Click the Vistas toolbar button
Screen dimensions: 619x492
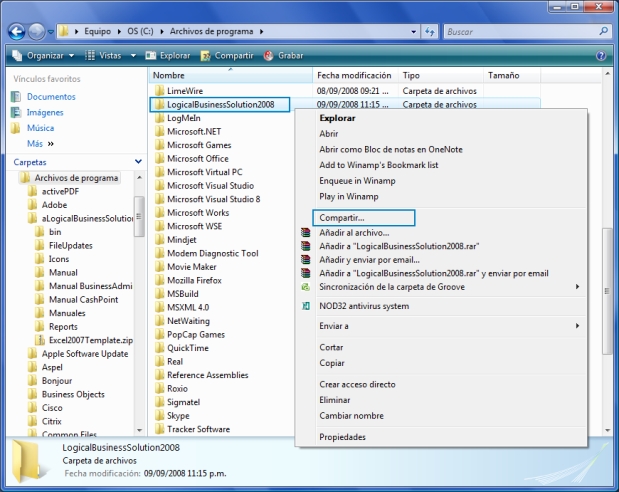(x=103, y=56)
